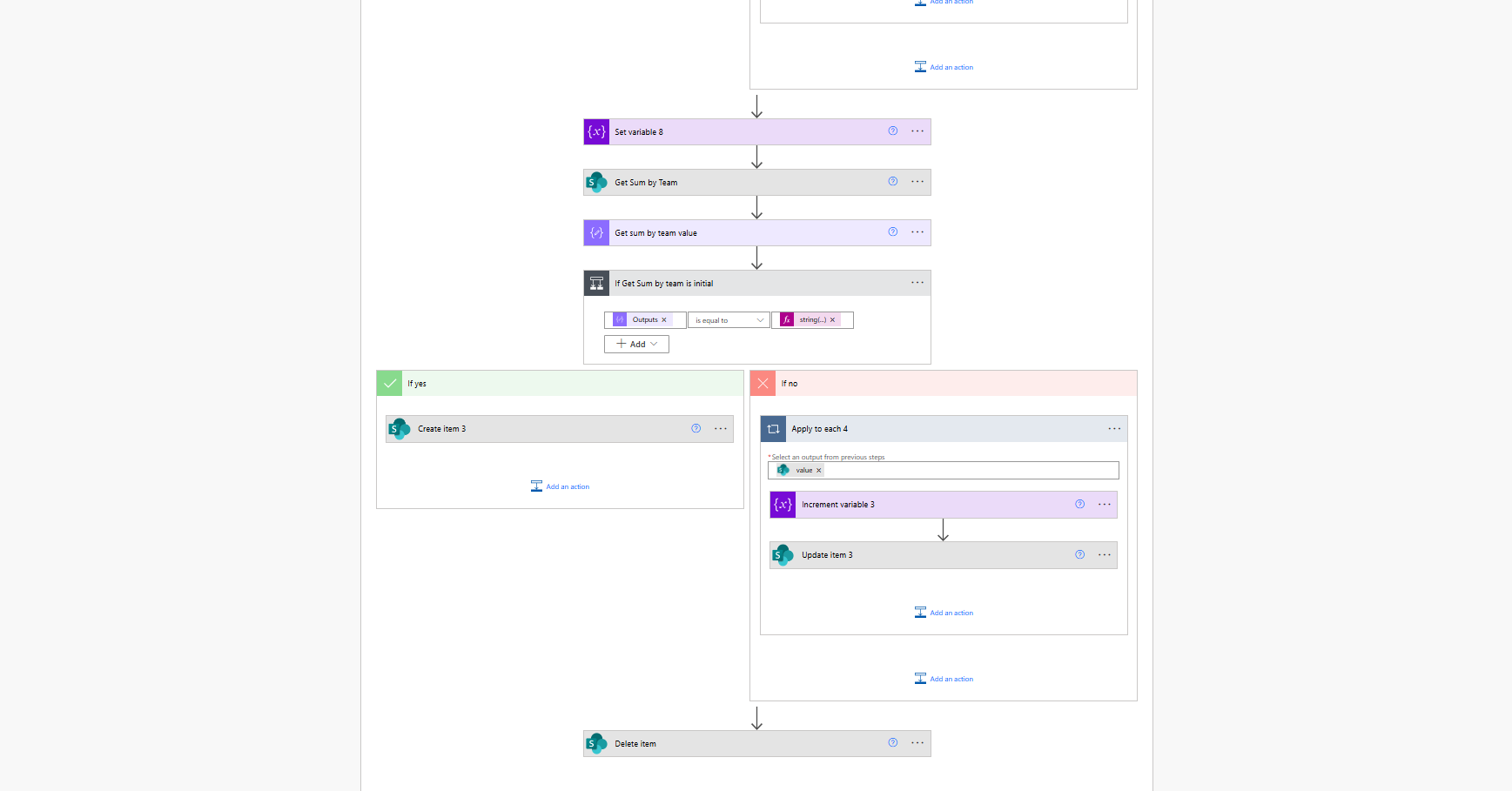Open the Update item 3 ellipsis menu
This screenshot has height=791, width=1512.
pos(1105,555)
